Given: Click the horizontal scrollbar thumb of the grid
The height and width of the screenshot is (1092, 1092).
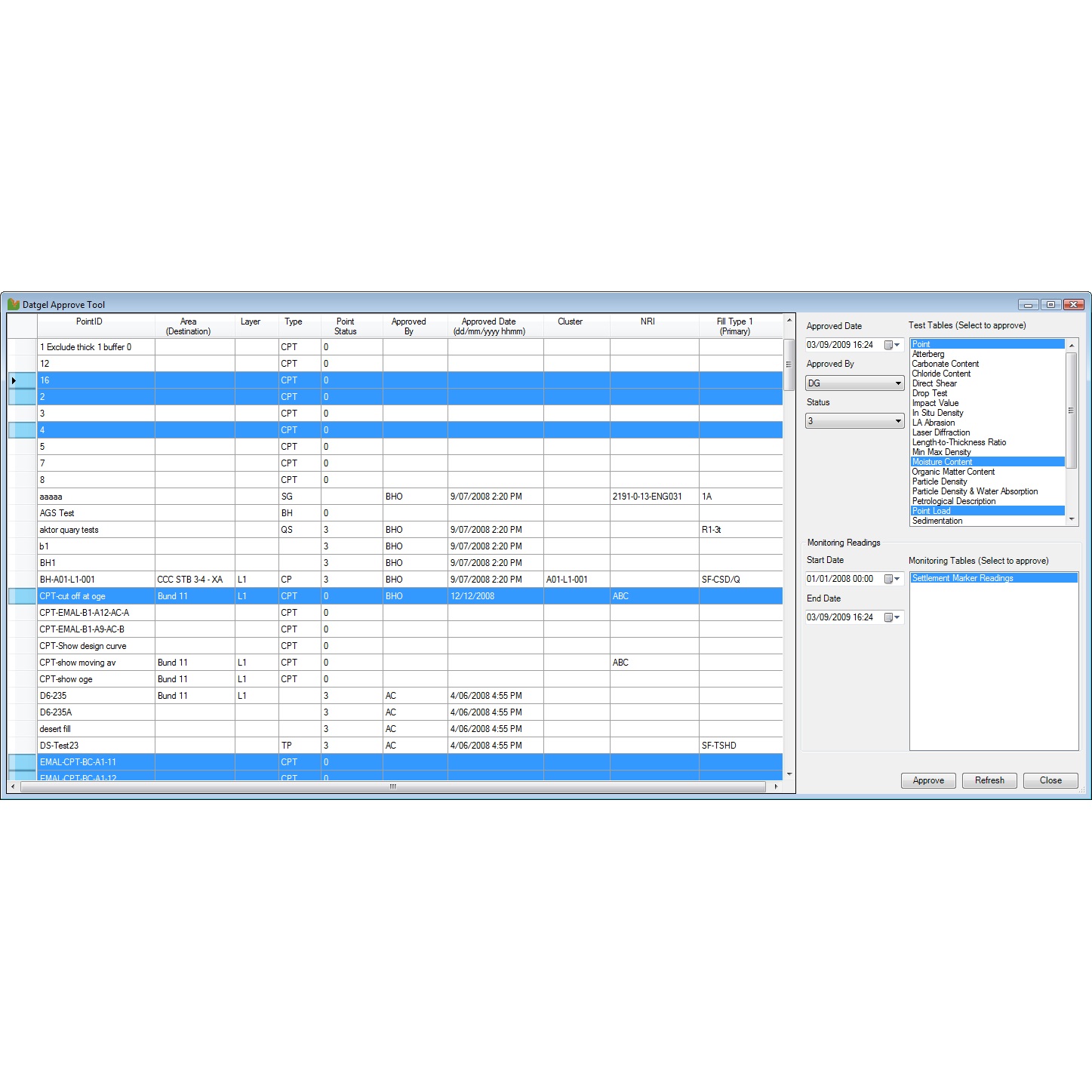Looking at the screenshot, I should 392,786.
